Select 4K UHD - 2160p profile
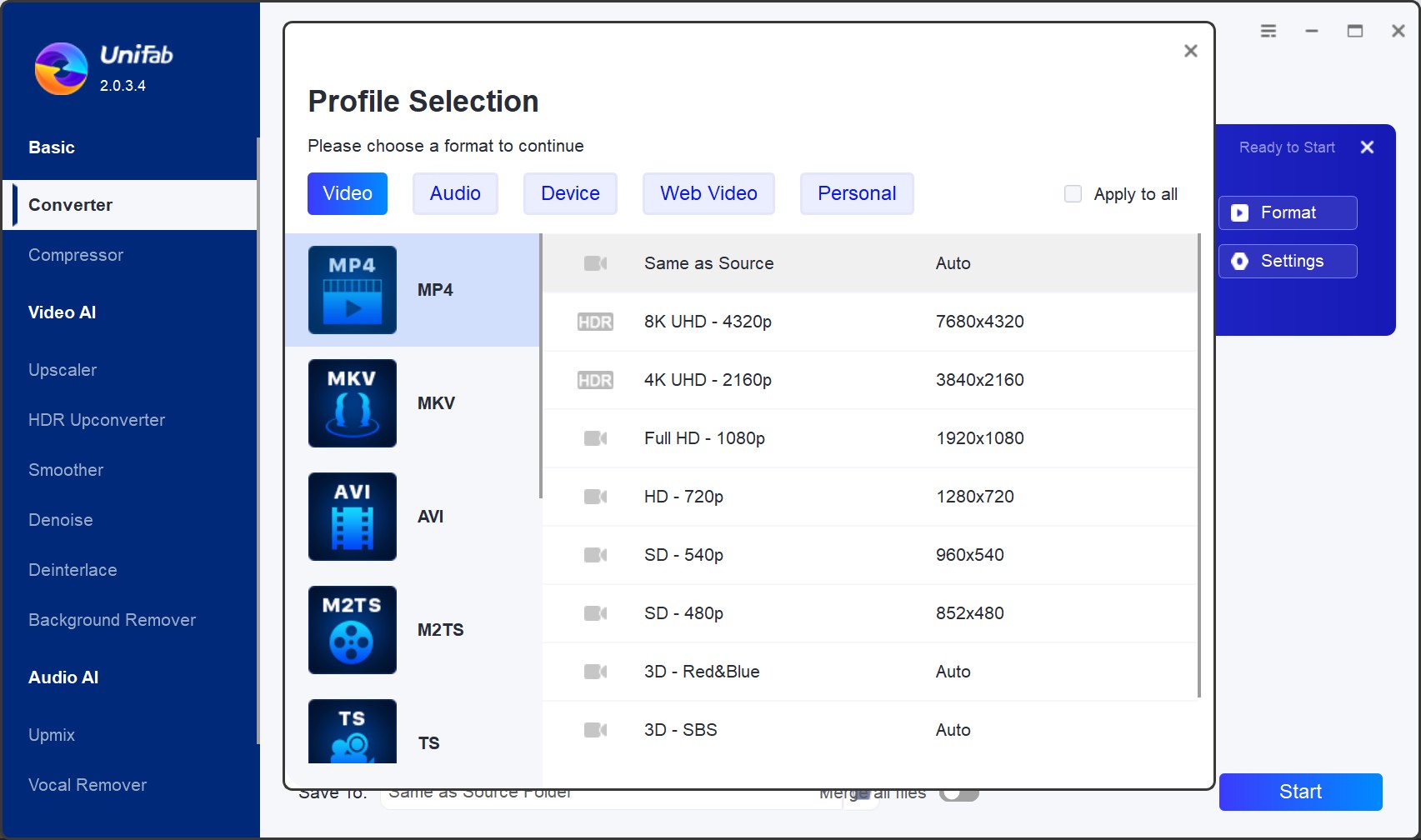The image size is (1421, 840). pyautogui.click(x=869, y=380)
